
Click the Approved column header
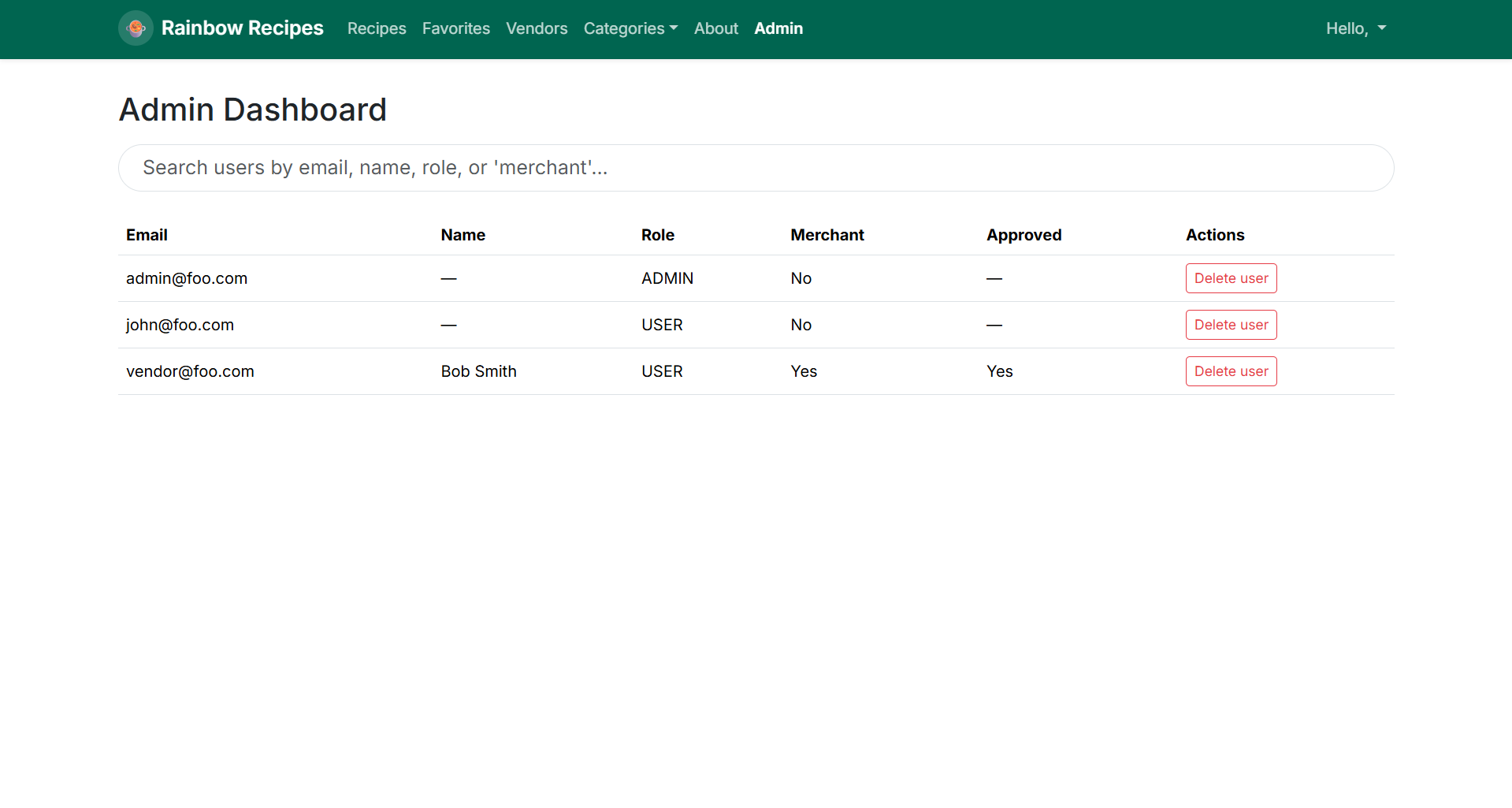(x=1023, y=235)
